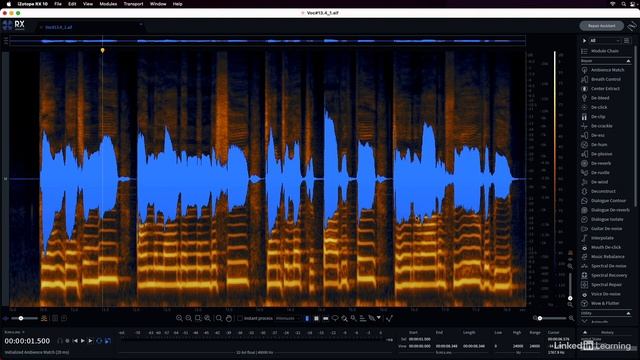The height and width of the screenshot is (360, 640).
Task: Open the Guitar De-noise module
Action: coord(603,229)
